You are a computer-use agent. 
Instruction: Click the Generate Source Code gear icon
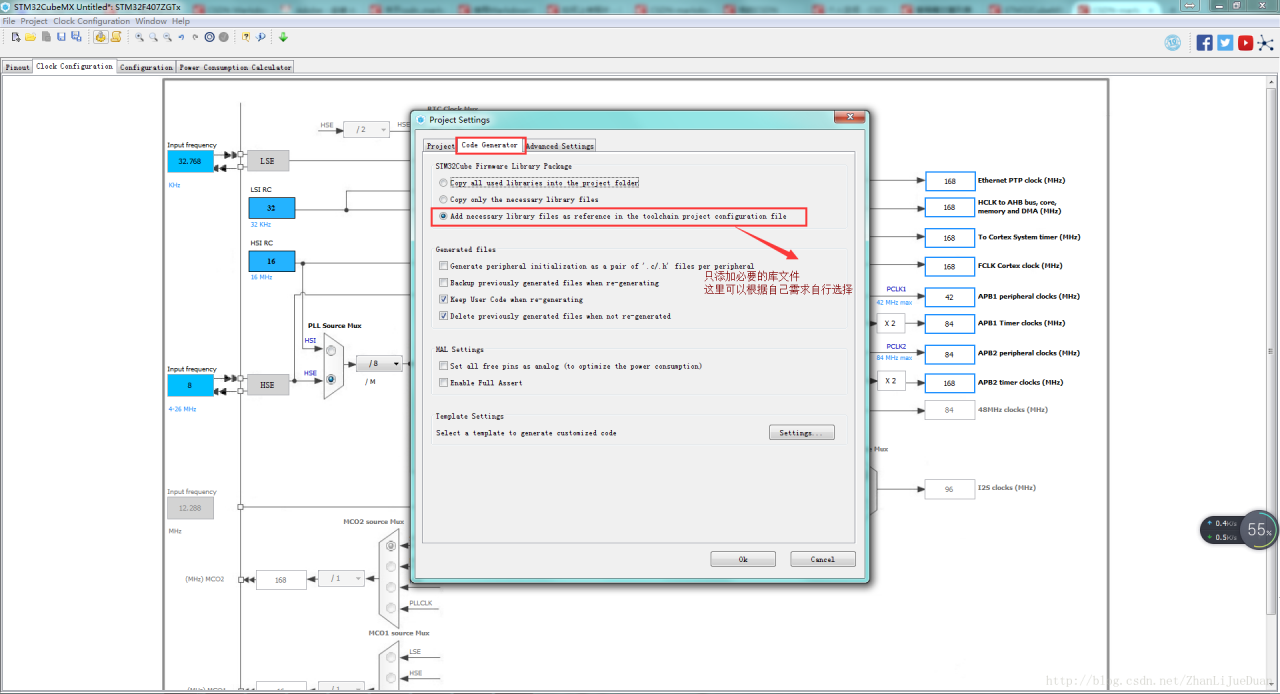[101, 37]
